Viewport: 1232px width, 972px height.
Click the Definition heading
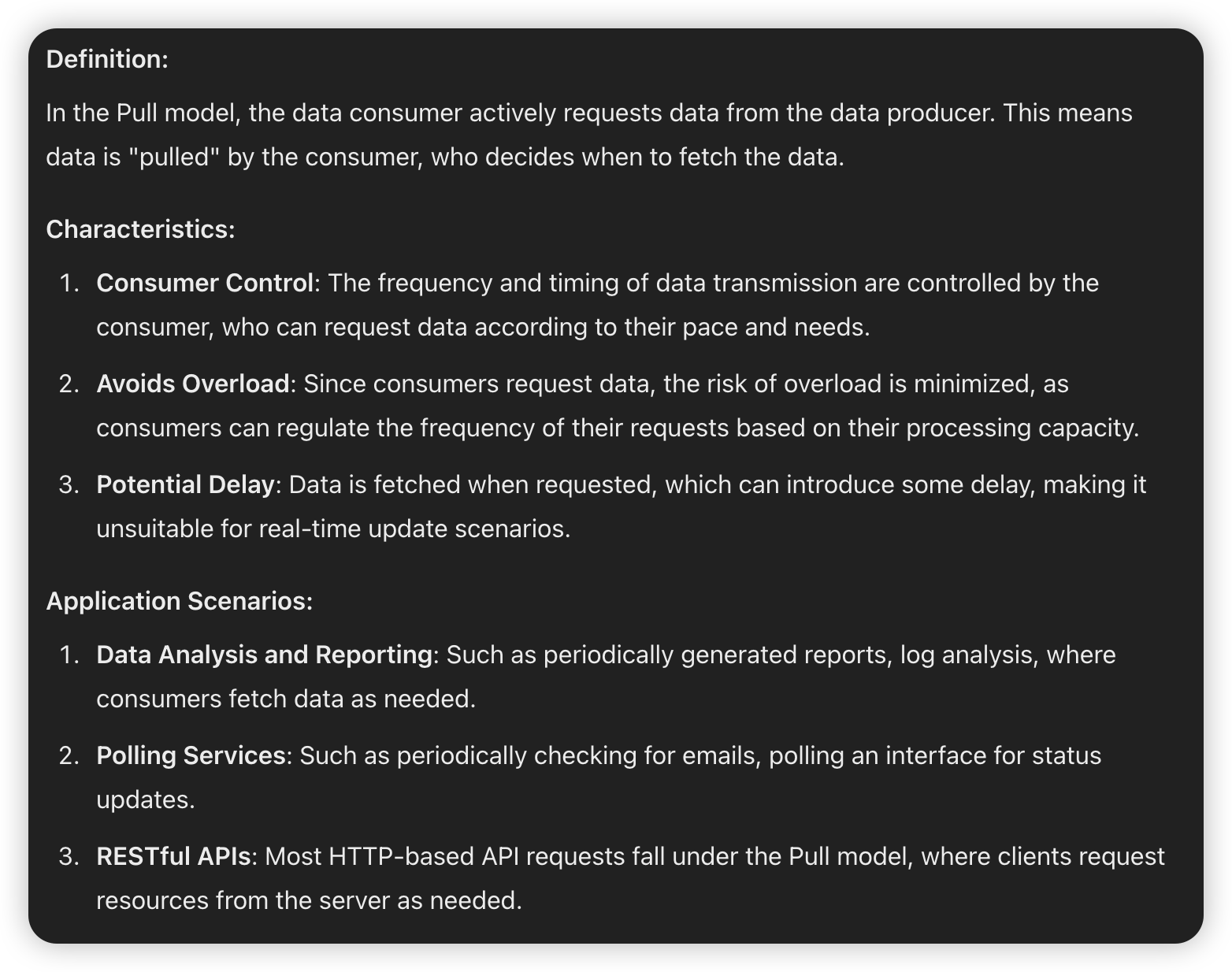(107, 59)
